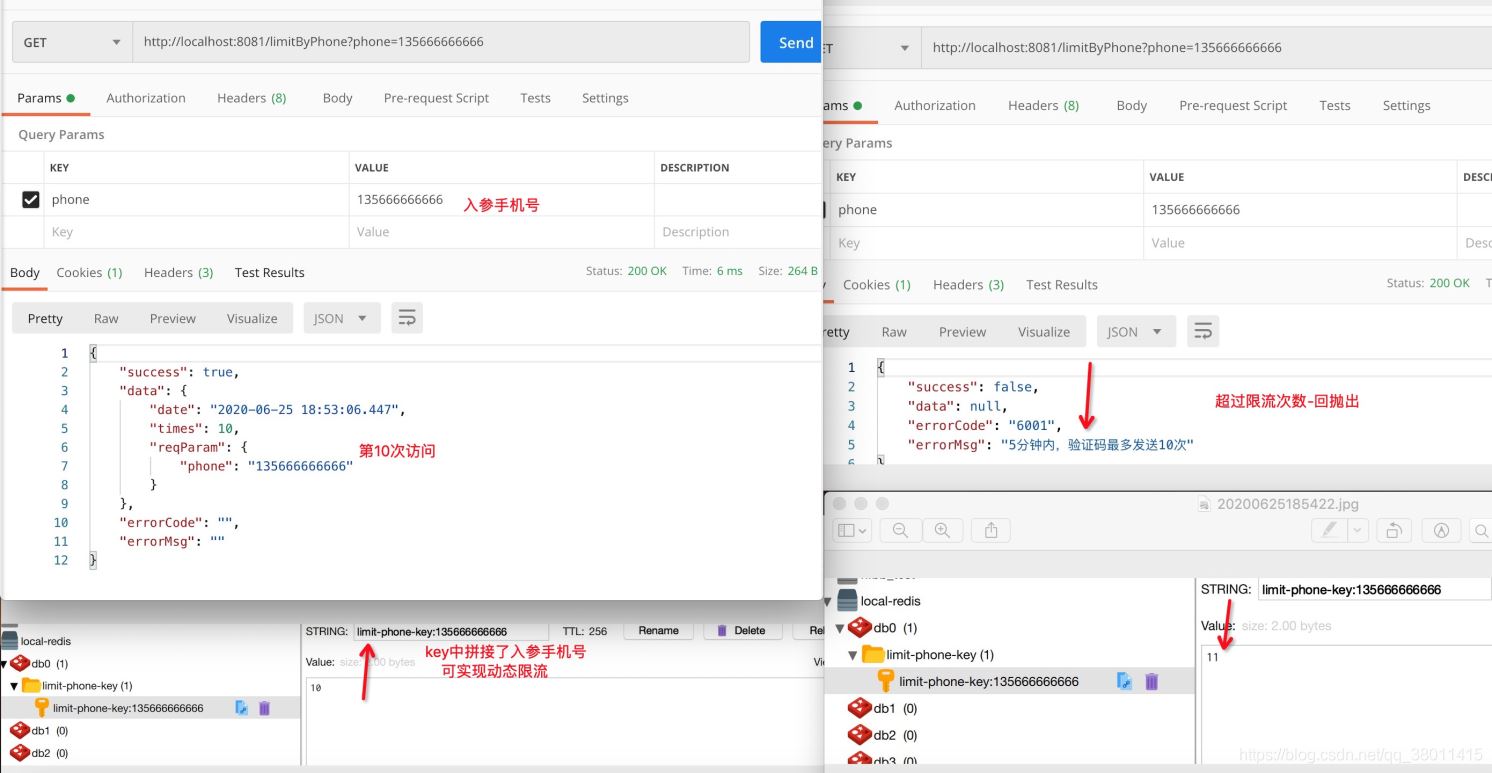Select Visualize view in right Postman
This screenshot has height=773, width=1492.
point(1044,332)
